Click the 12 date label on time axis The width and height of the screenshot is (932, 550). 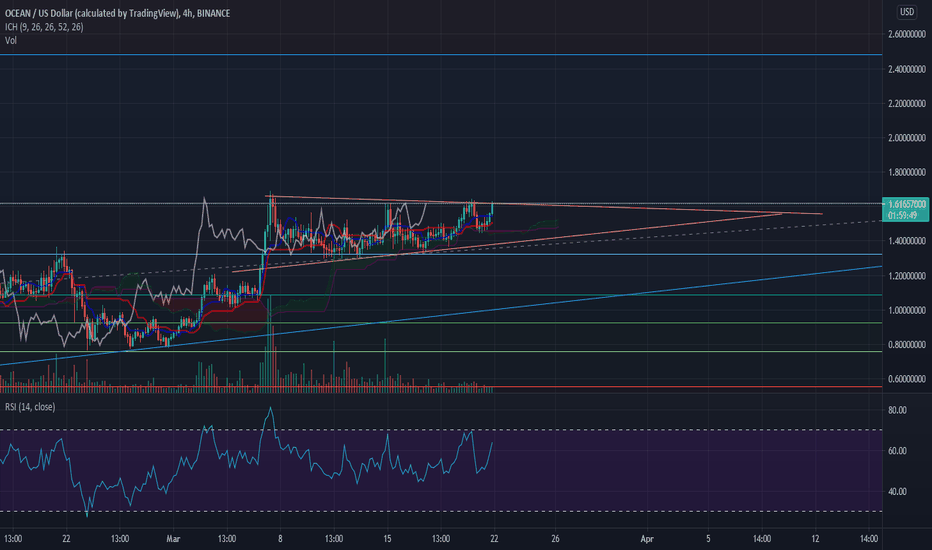coord(816,539)
